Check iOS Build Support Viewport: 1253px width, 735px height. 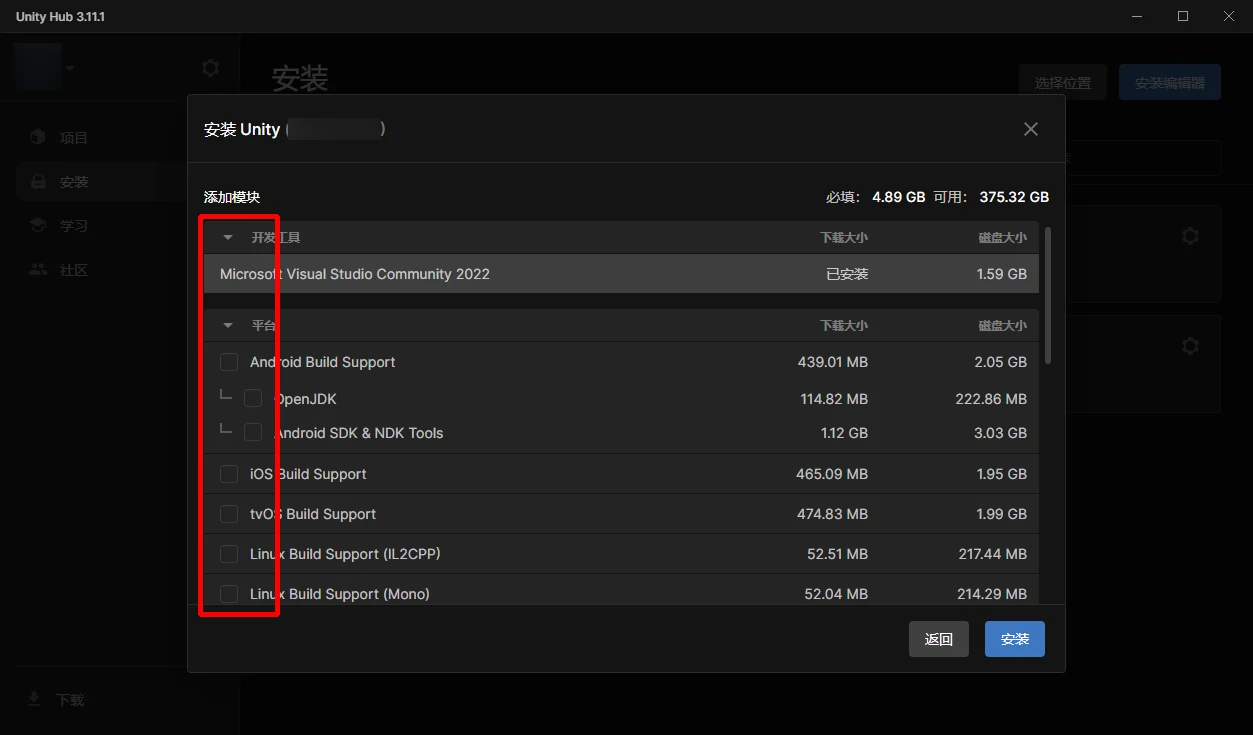[229, 474]
